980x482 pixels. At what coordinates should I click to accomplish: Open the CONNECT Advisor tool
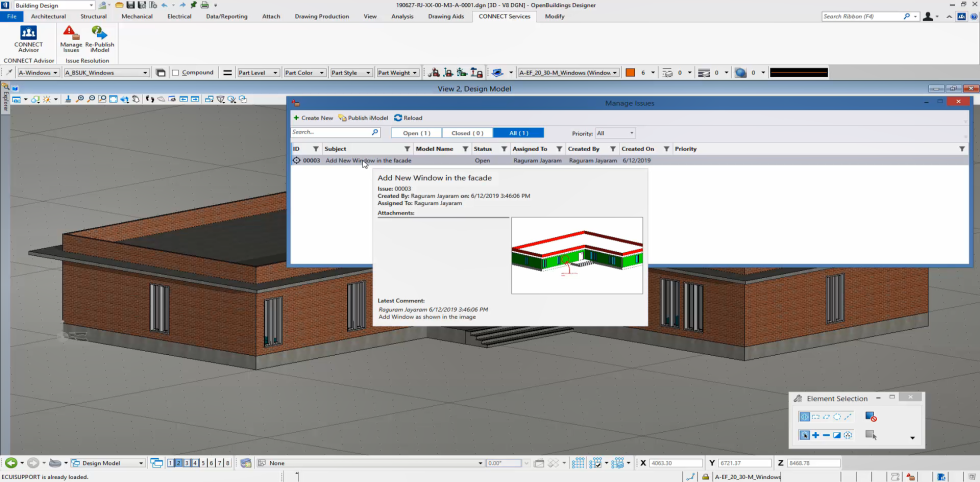click(x=28, y=39)
